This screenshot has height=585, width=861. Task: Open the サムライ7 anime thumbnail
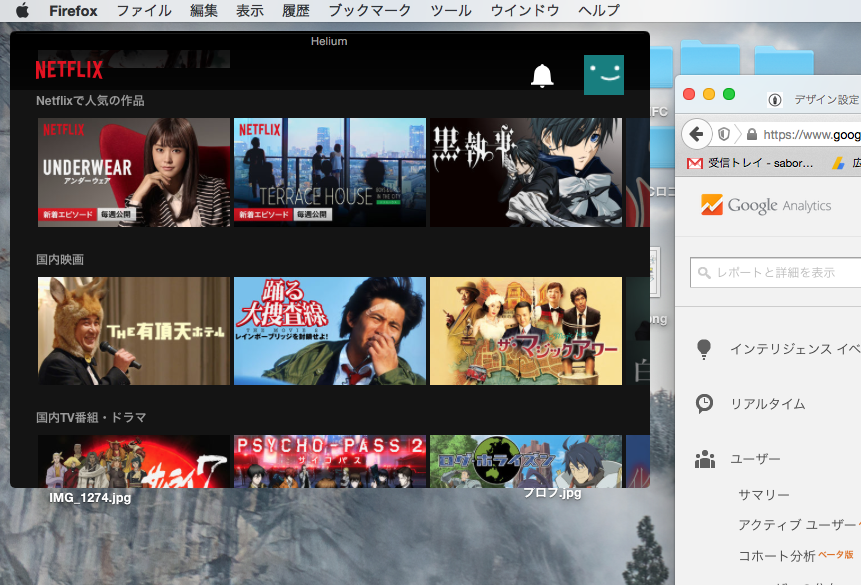[134, 461]
